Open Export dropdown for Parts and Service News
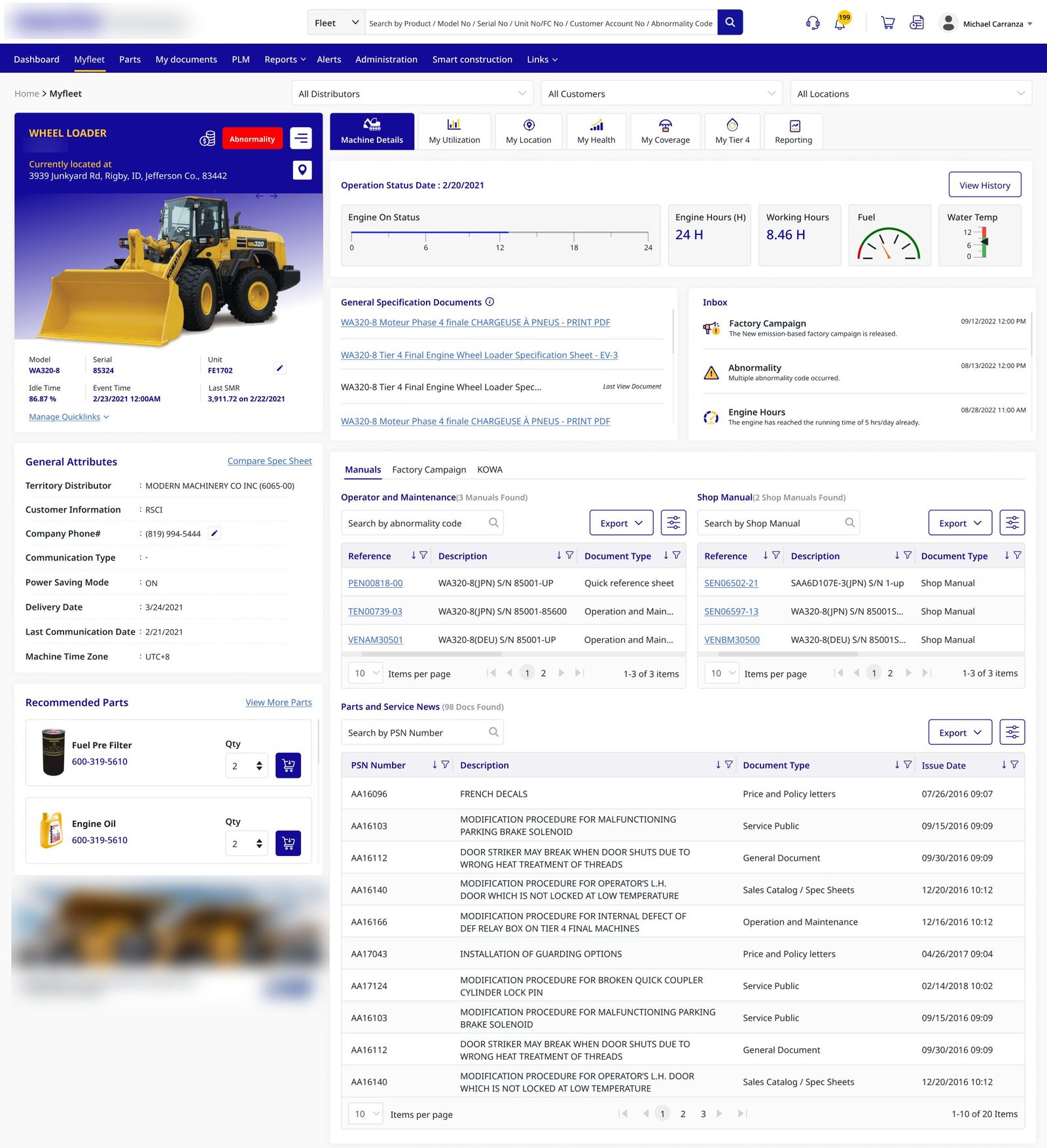Viewport: 1047px width, 1148px height. coord(960,732)
